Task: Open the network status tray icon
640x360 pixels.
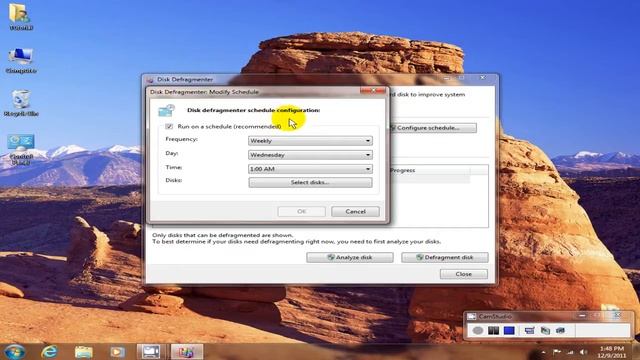Action: coord(570,352)
